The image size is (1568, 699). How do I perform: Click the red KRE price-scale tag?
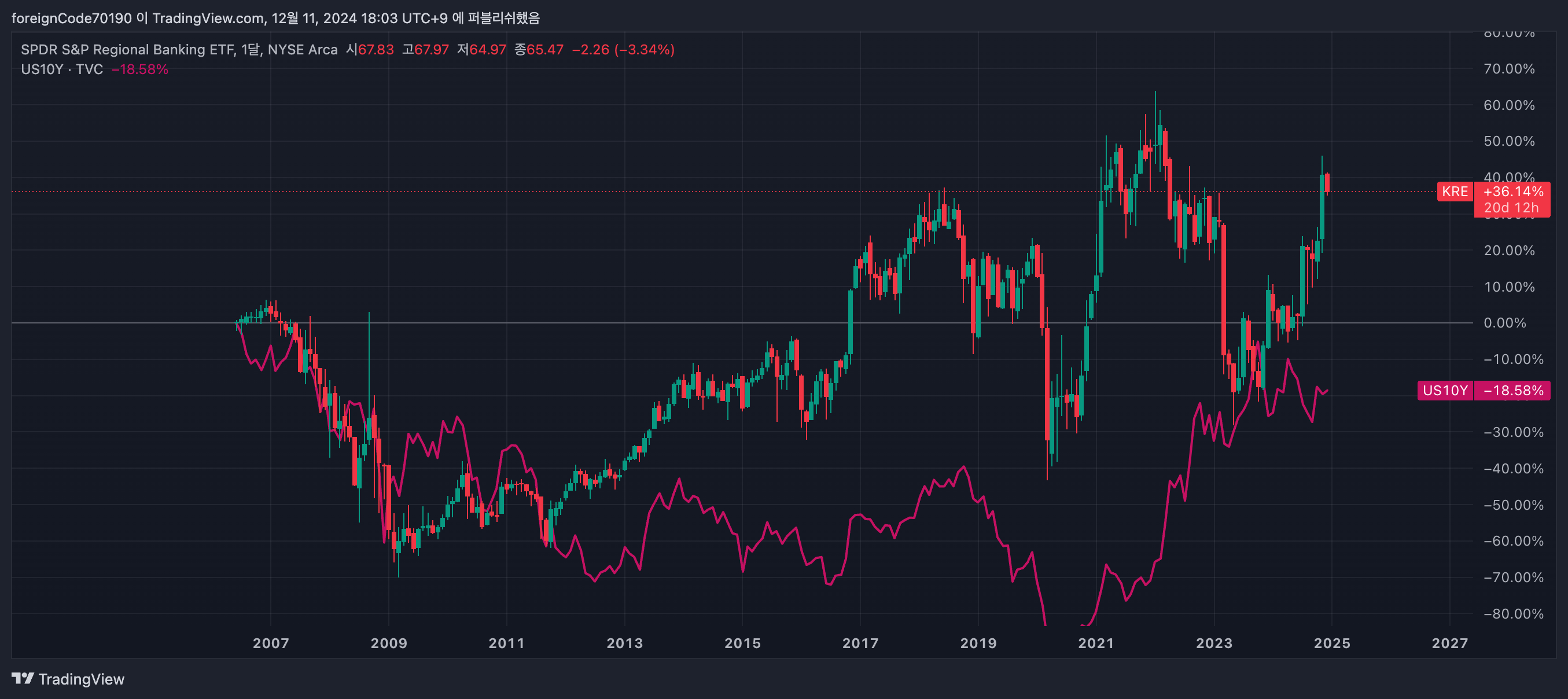point(1455,191)
